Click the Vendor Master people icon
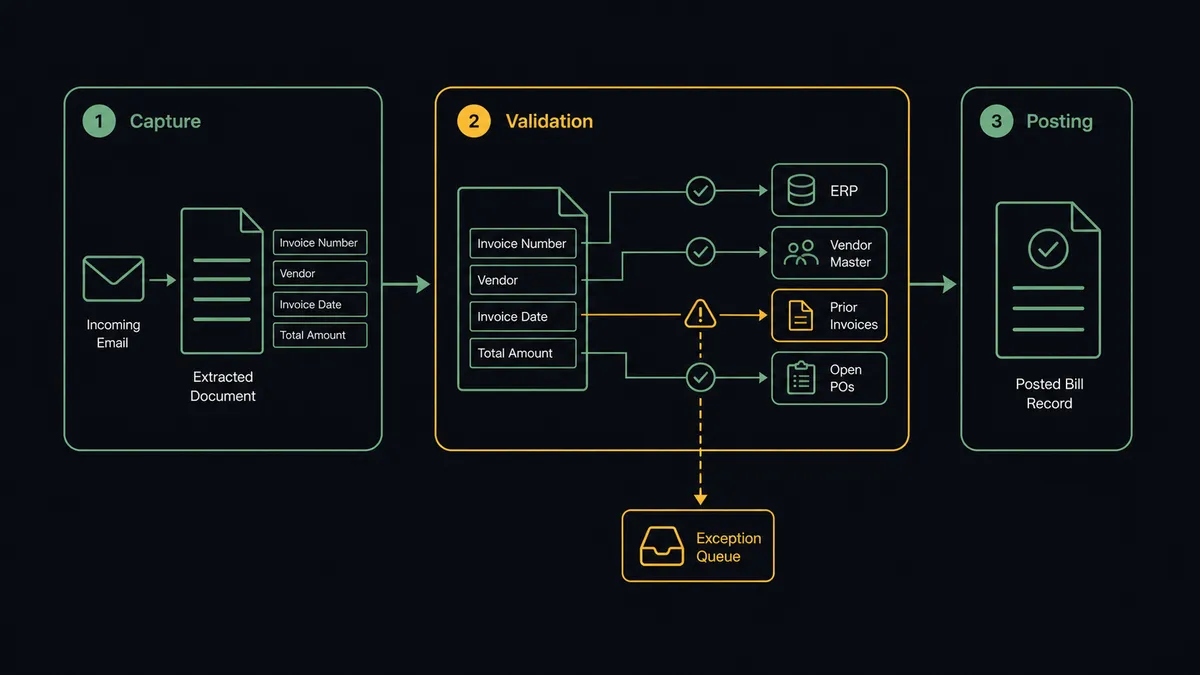The image size is (1200, 675). [801, 253]
